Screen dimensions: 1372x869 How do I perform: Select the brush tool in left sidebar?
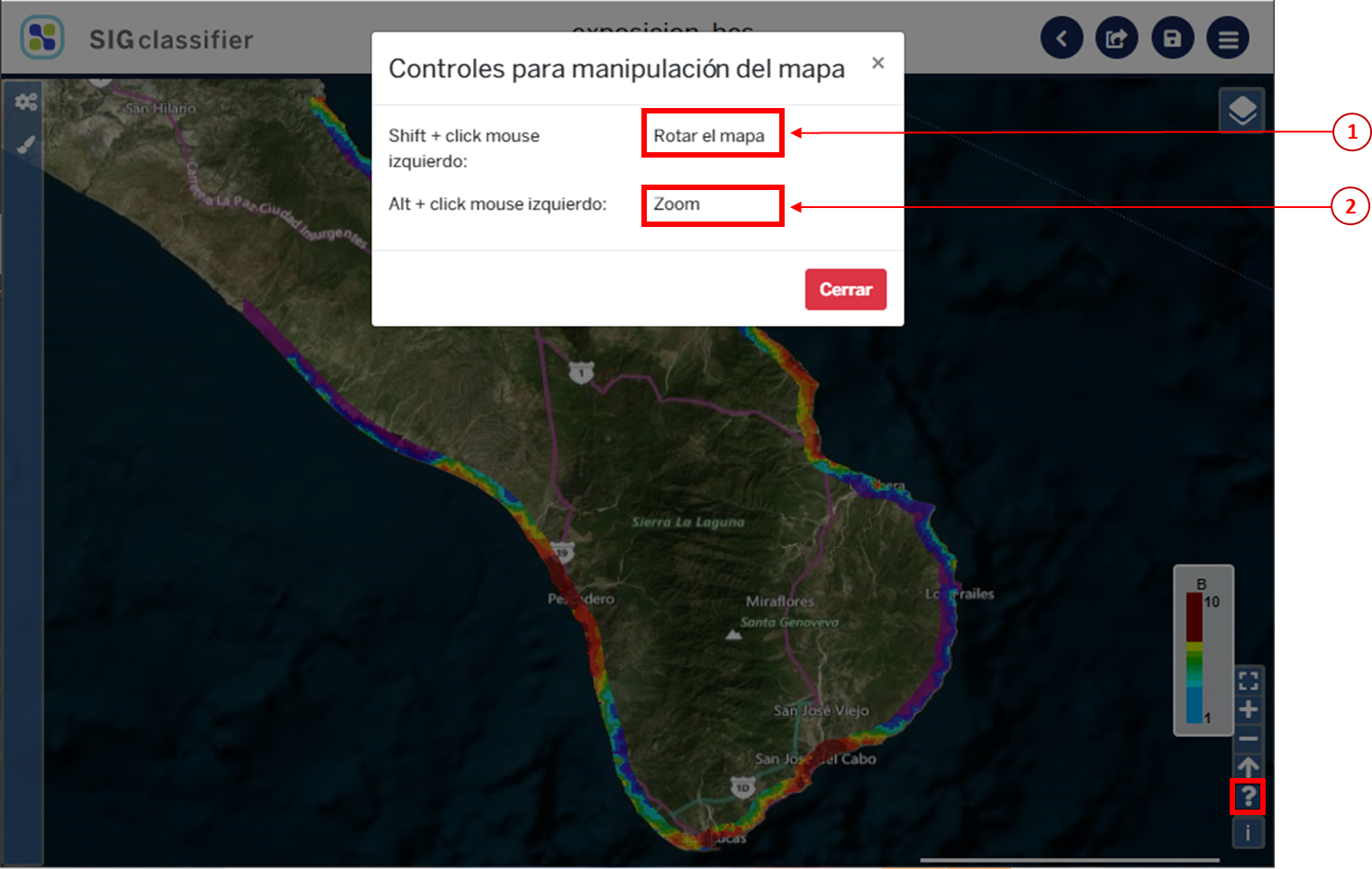(26, 144)
